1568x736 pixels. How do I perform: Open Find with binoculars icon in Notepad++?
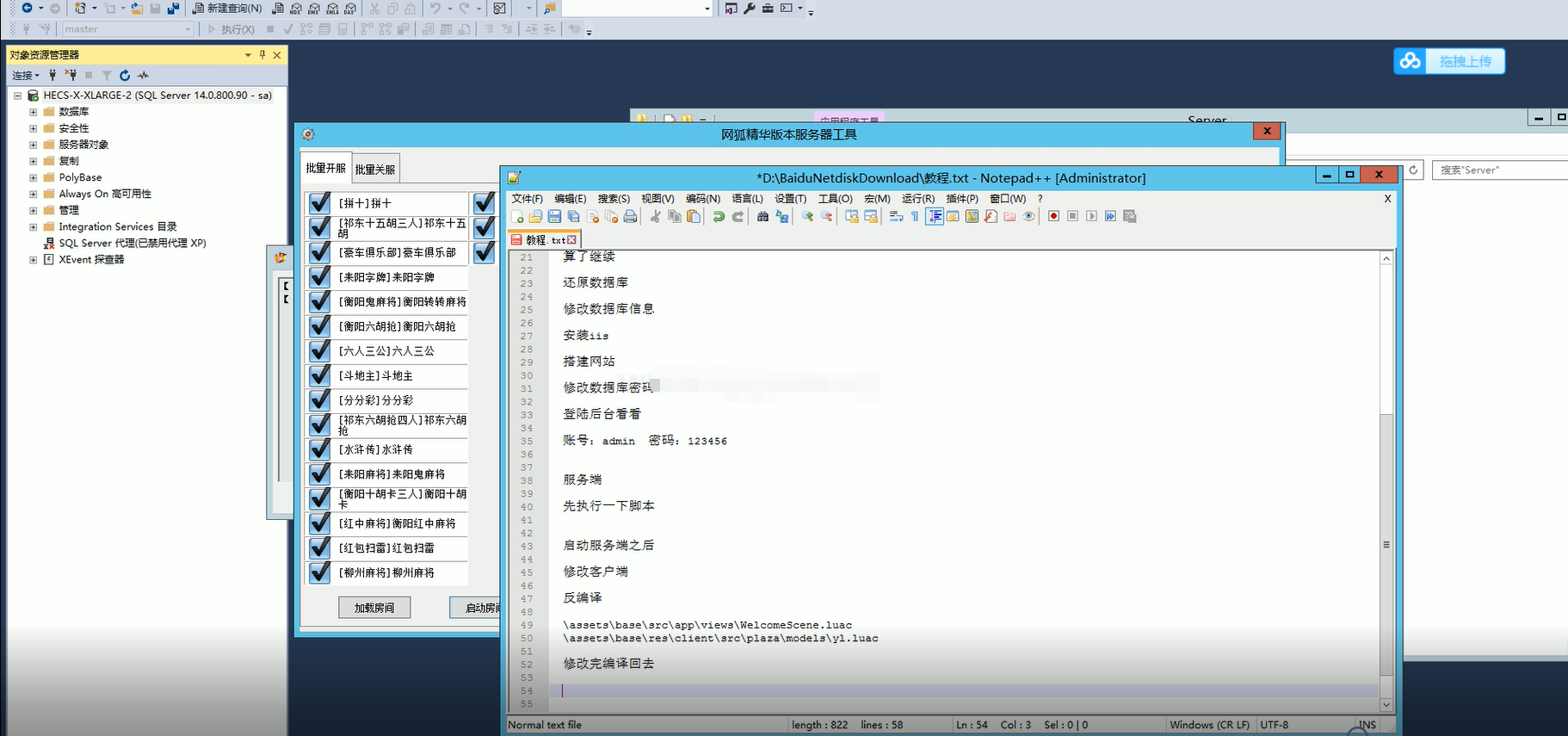tap(762, 216)
